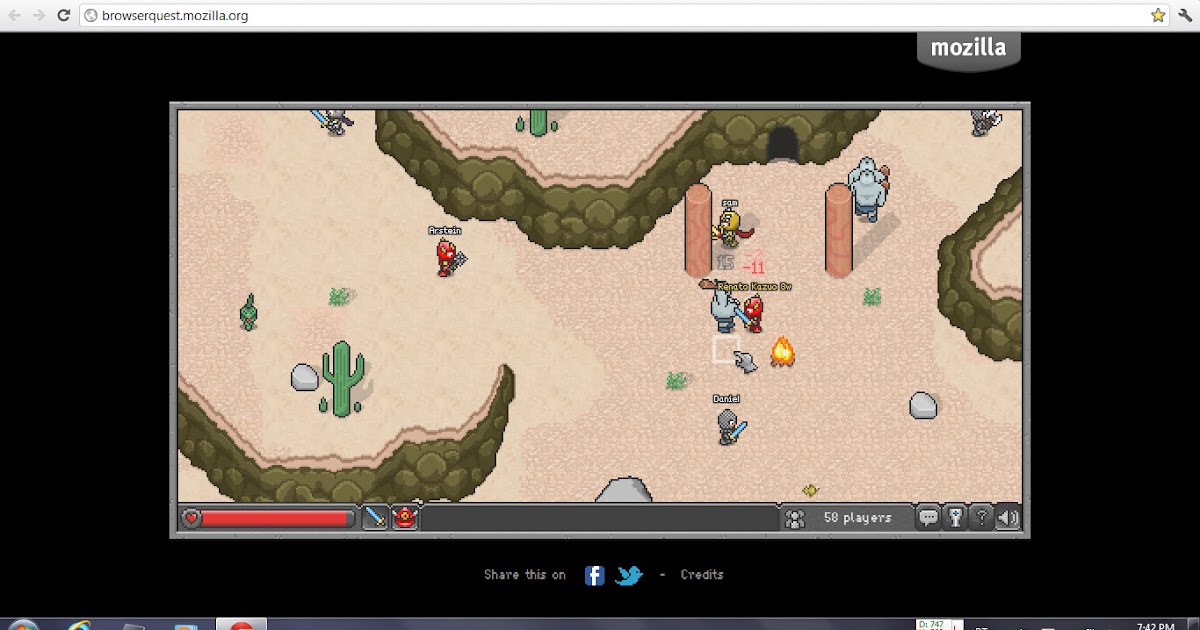Open the player population group icon
The image size is (1200, 630).
[x=795, y=517]
